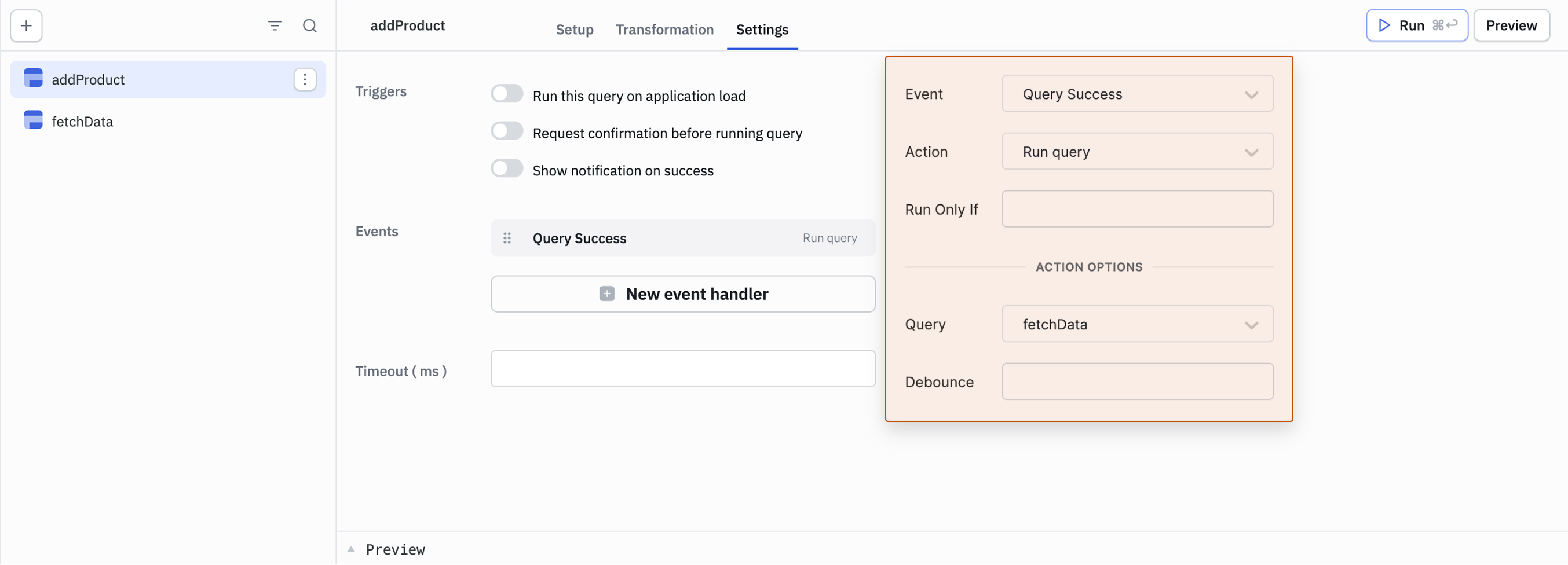
Task: Open addProduct three-dot options menu
Action: [x=305, y=79]
